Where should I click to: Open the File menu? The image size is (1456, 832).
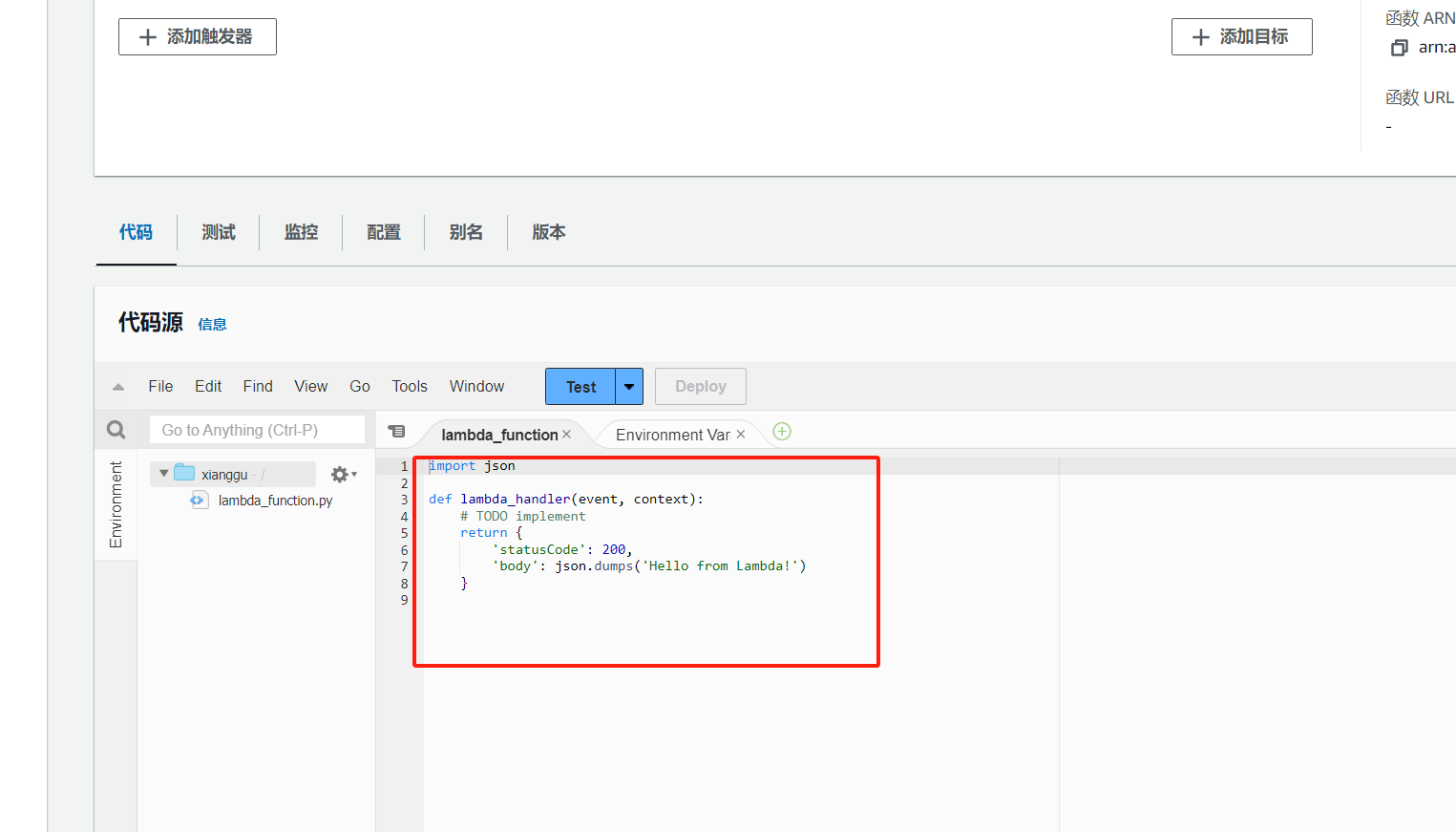pos(160,386)
